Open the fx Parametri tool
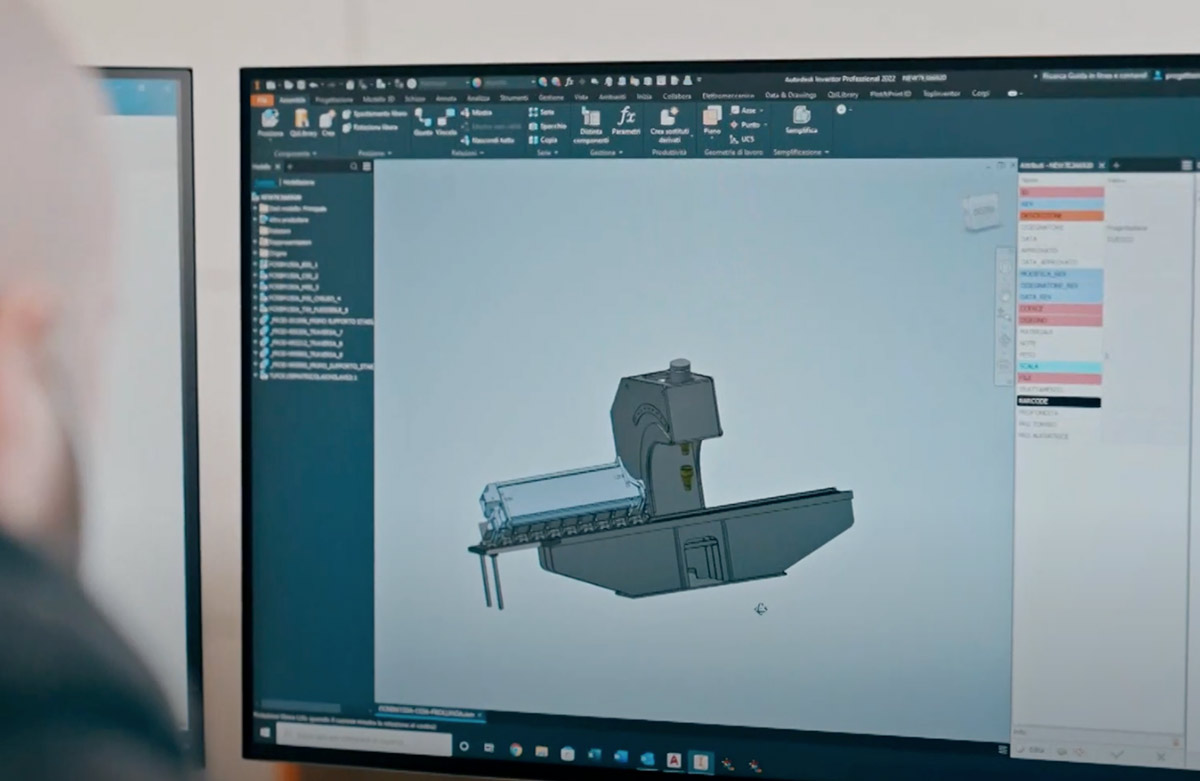 click(626, 121)
